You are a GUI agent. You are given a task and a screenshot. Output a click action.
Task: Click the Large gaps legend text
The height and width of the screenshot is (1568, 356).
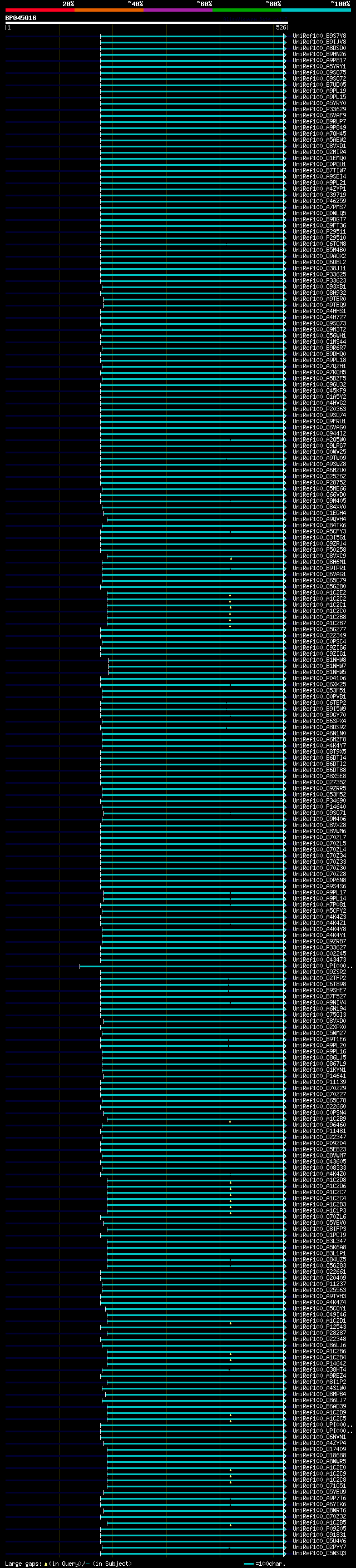coord(24,1564)
